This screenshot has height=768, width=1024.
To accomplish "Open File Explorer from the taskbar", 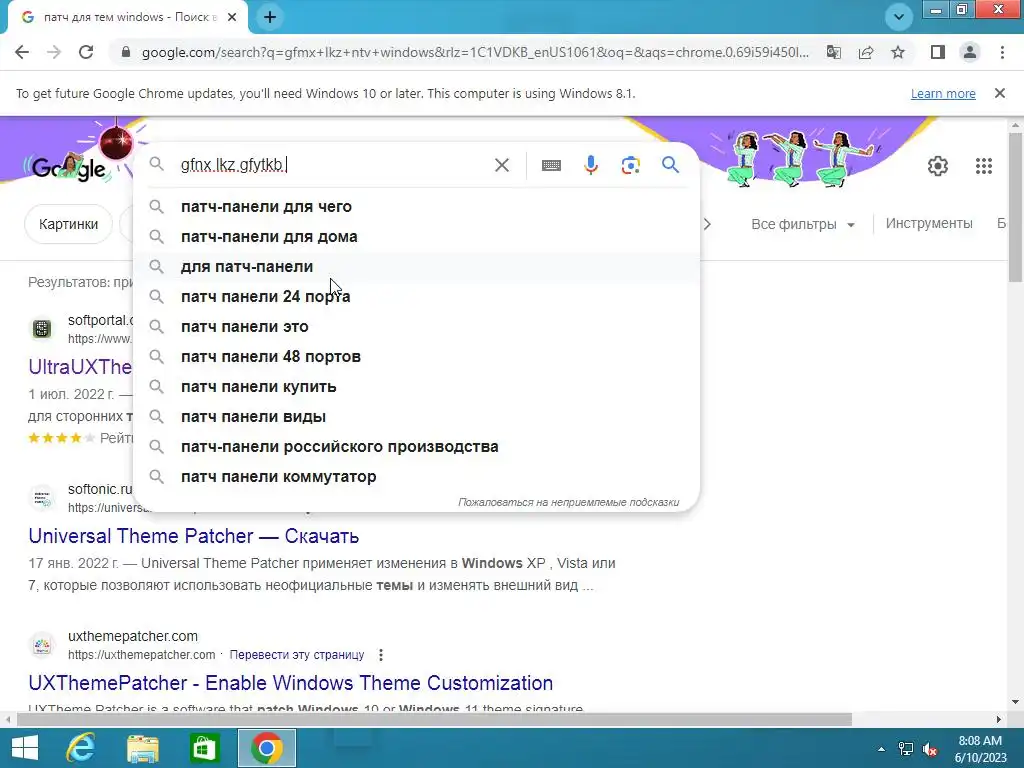I will click(x=142, y=748).
